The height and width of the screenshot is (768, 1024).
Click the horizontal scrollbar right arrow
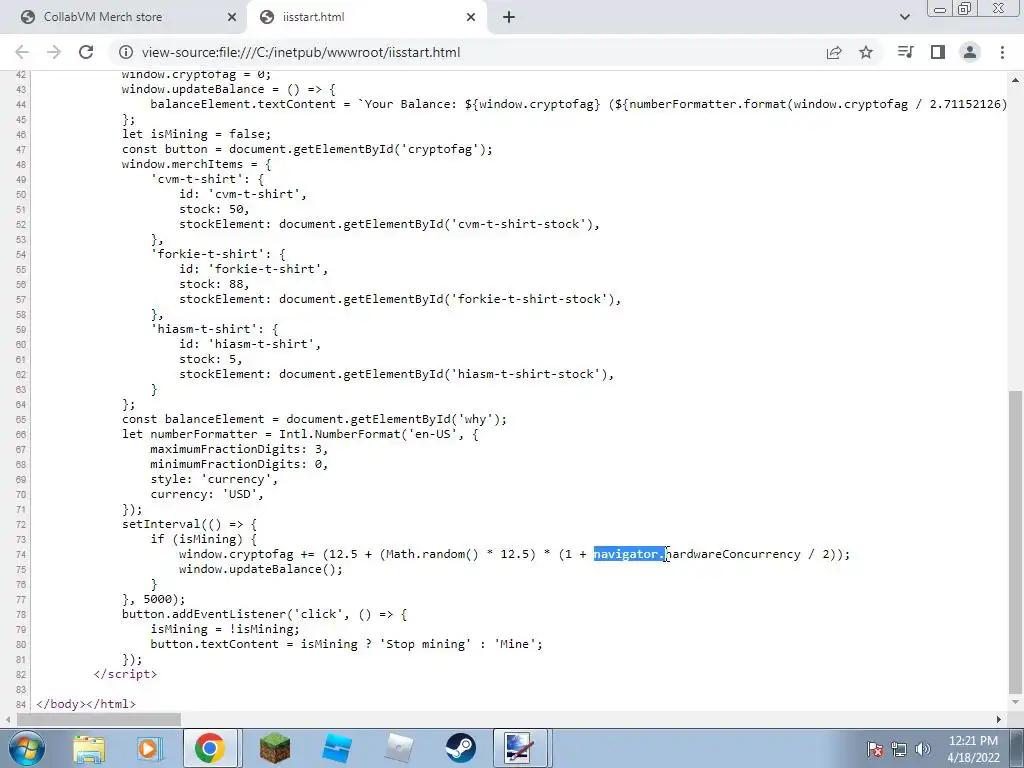pos(999,719)
